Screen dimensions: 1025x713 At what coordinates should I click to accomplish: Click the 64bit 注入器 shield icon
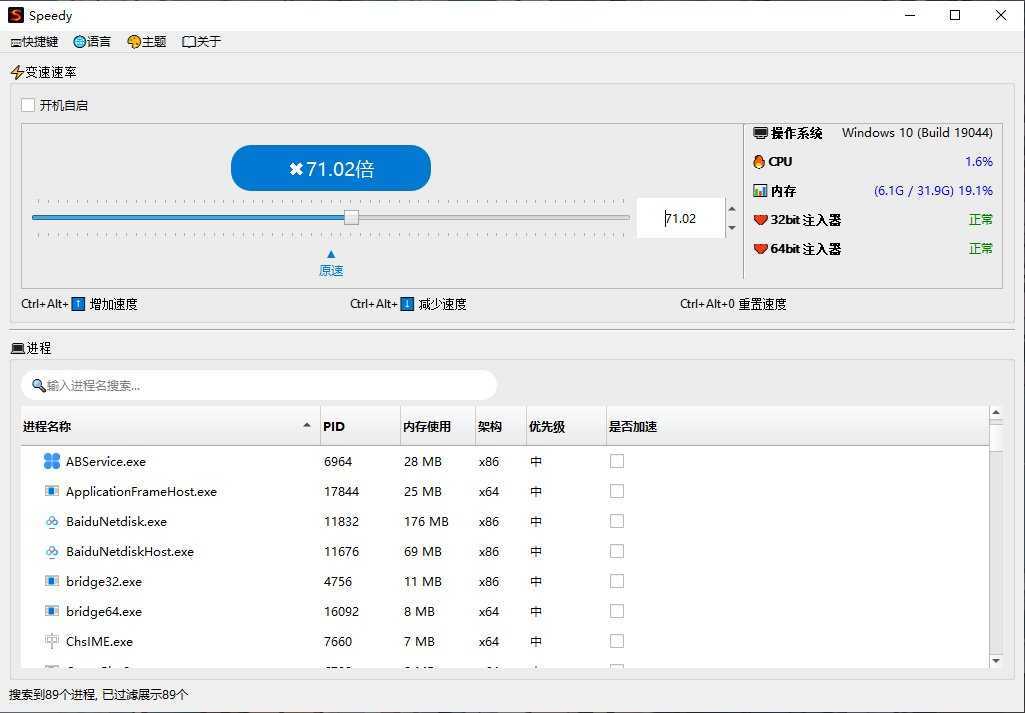(x=760, y=249)
